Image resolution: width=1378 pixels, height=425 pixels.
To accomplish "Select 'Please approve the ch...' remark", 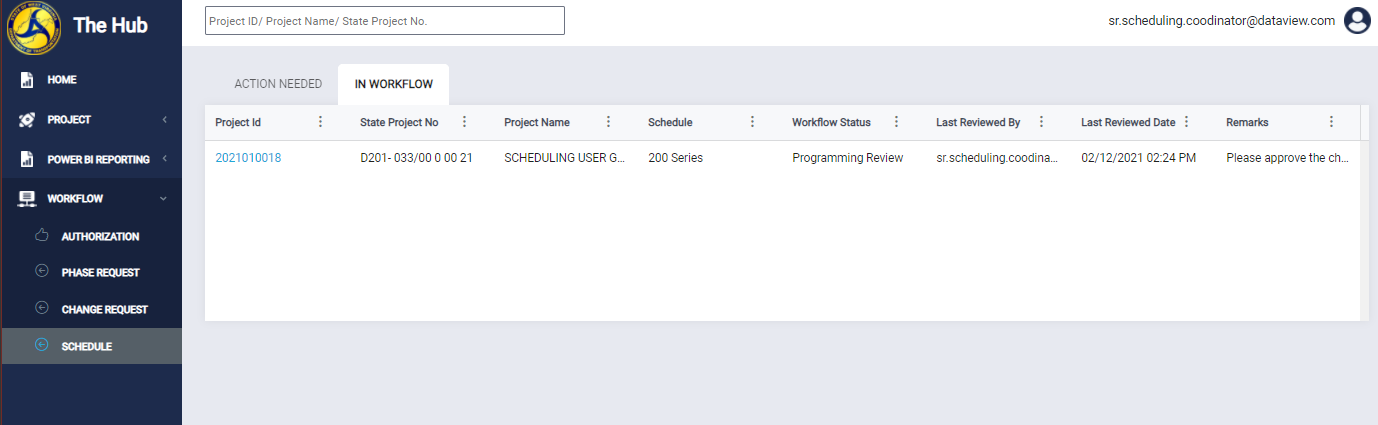I will (1286, 158).
